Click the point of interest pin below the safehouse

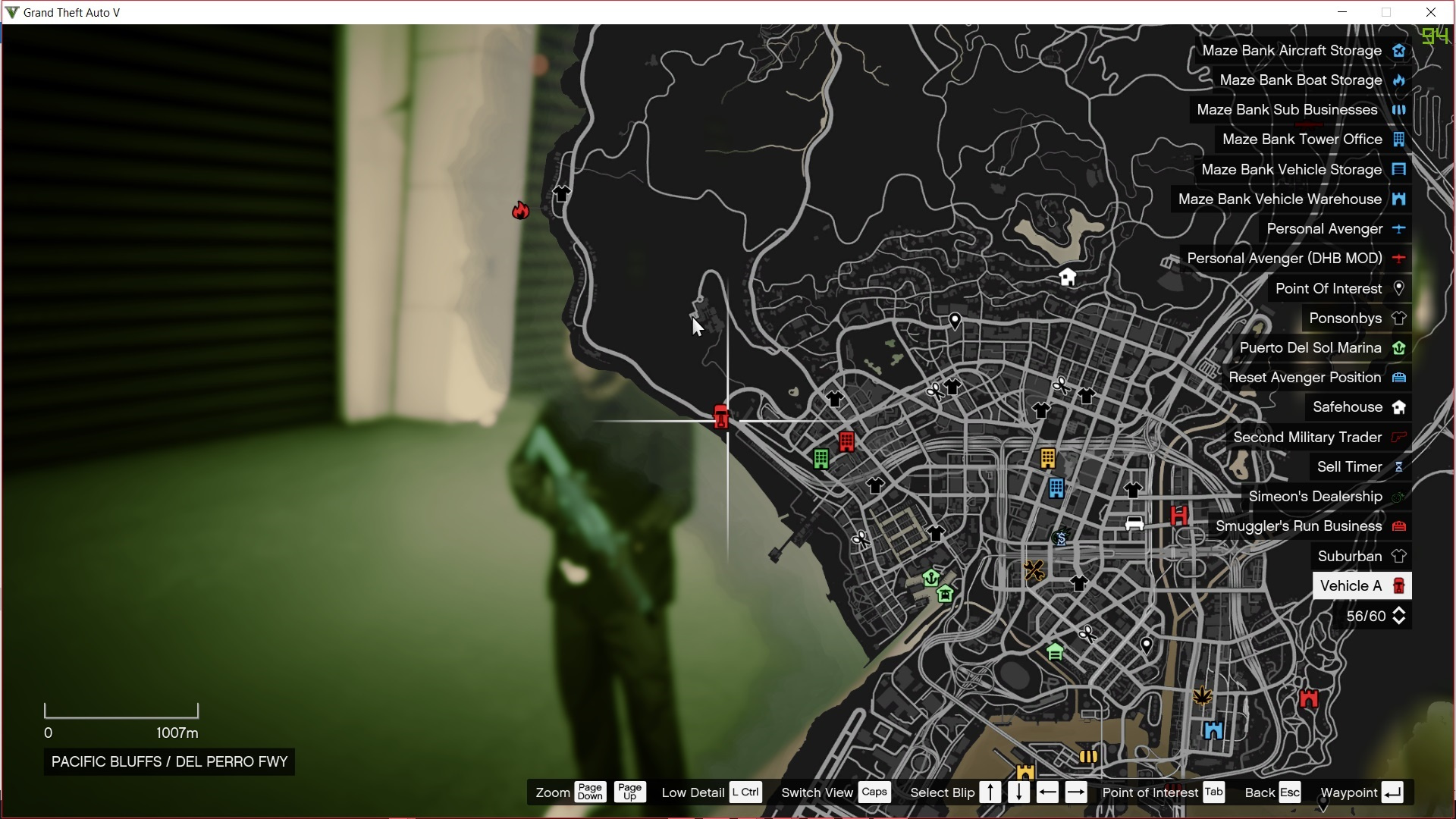tap(955, 322)
